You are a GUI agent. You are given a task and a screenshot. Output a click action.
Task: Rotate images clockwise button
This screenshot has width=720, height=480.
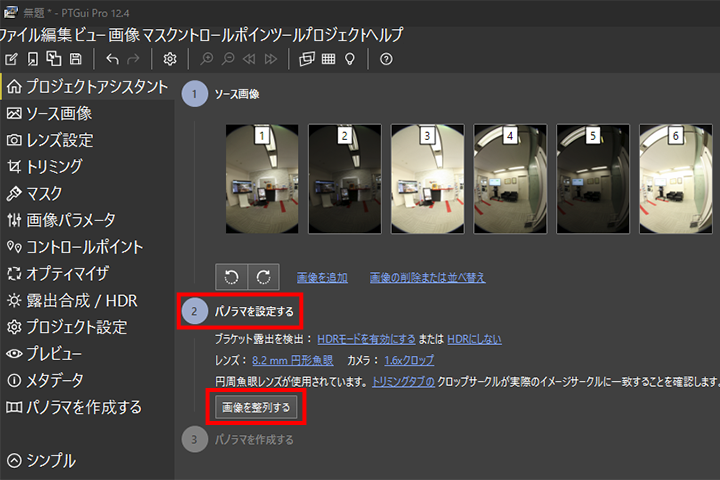(264, 277)
